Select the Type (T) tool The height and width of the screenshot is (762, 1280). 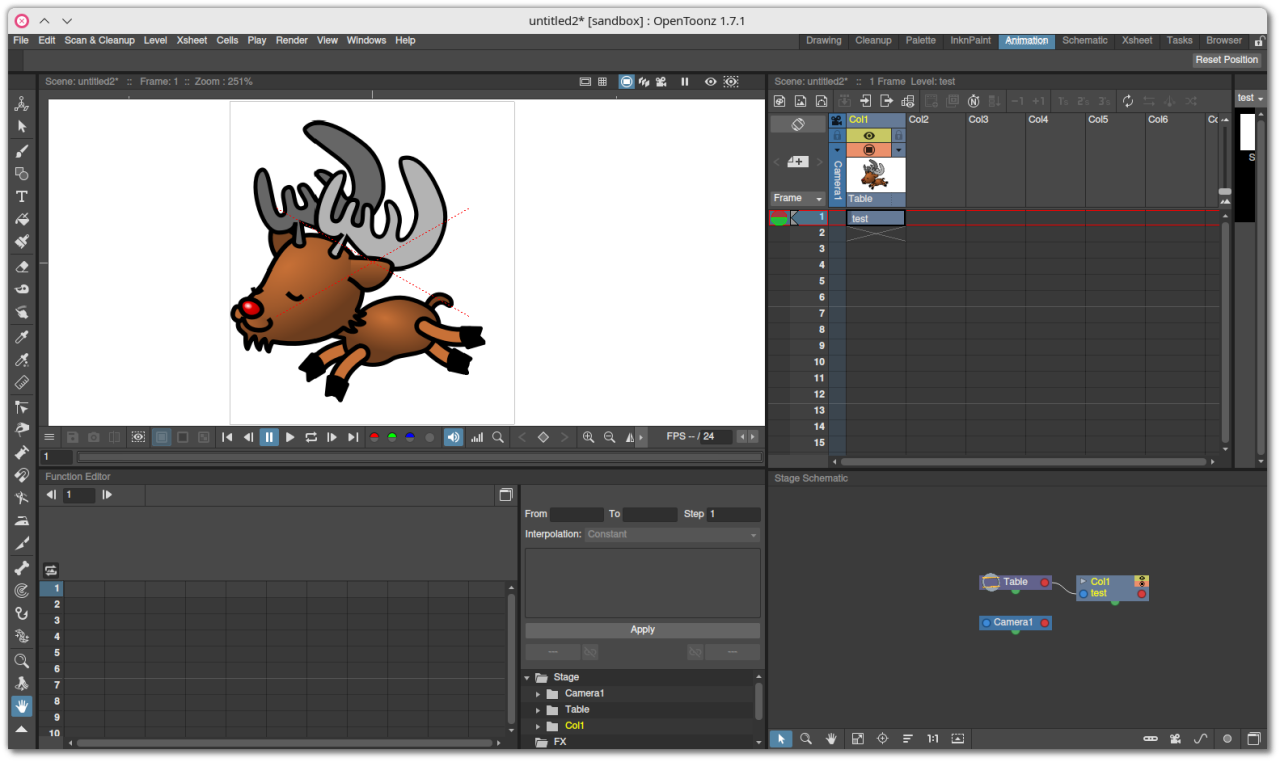[21, 196]
